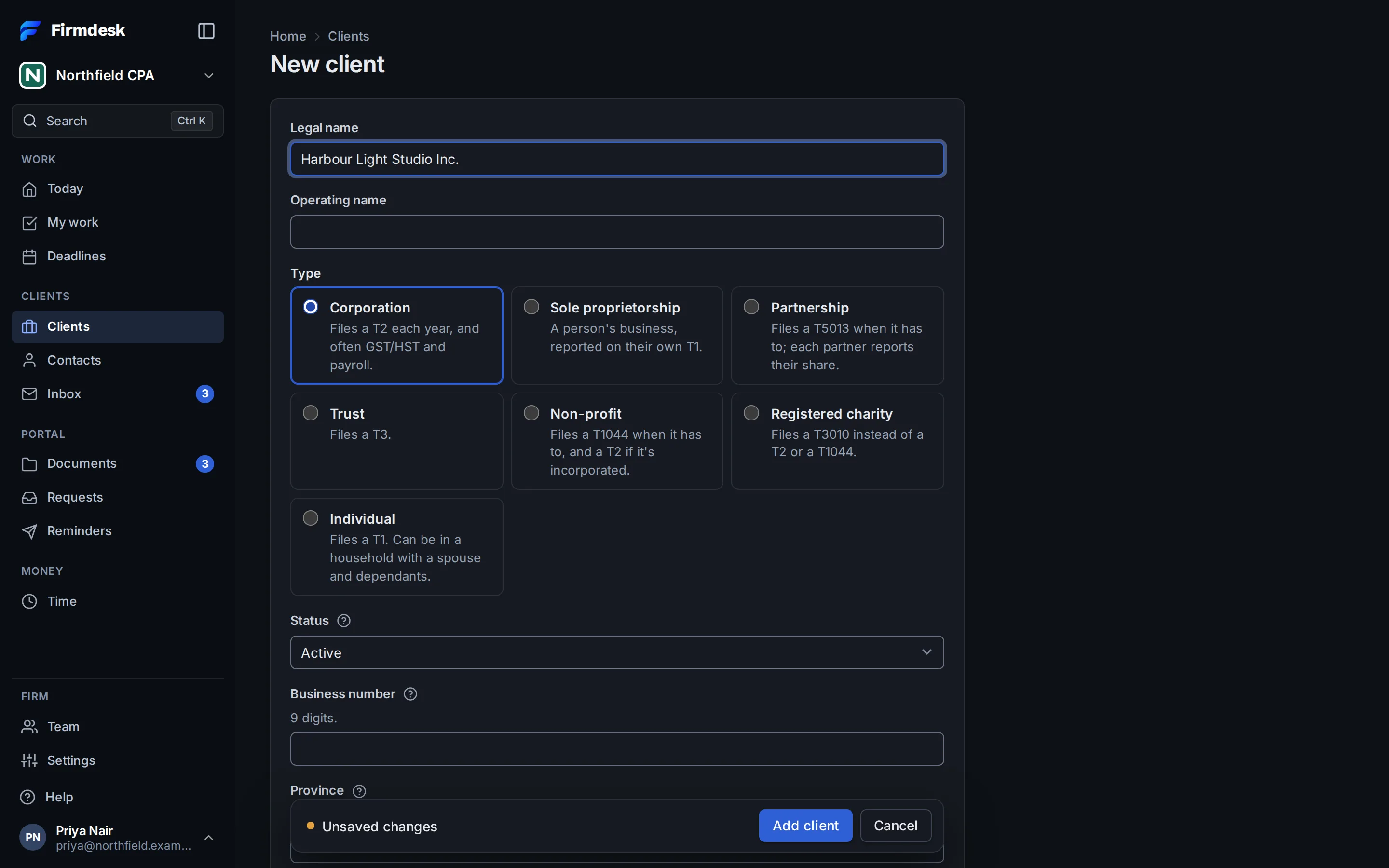Open Requests in the sidebar
This screenshot has width=1389, height=868.
click(x=118, y=498)
